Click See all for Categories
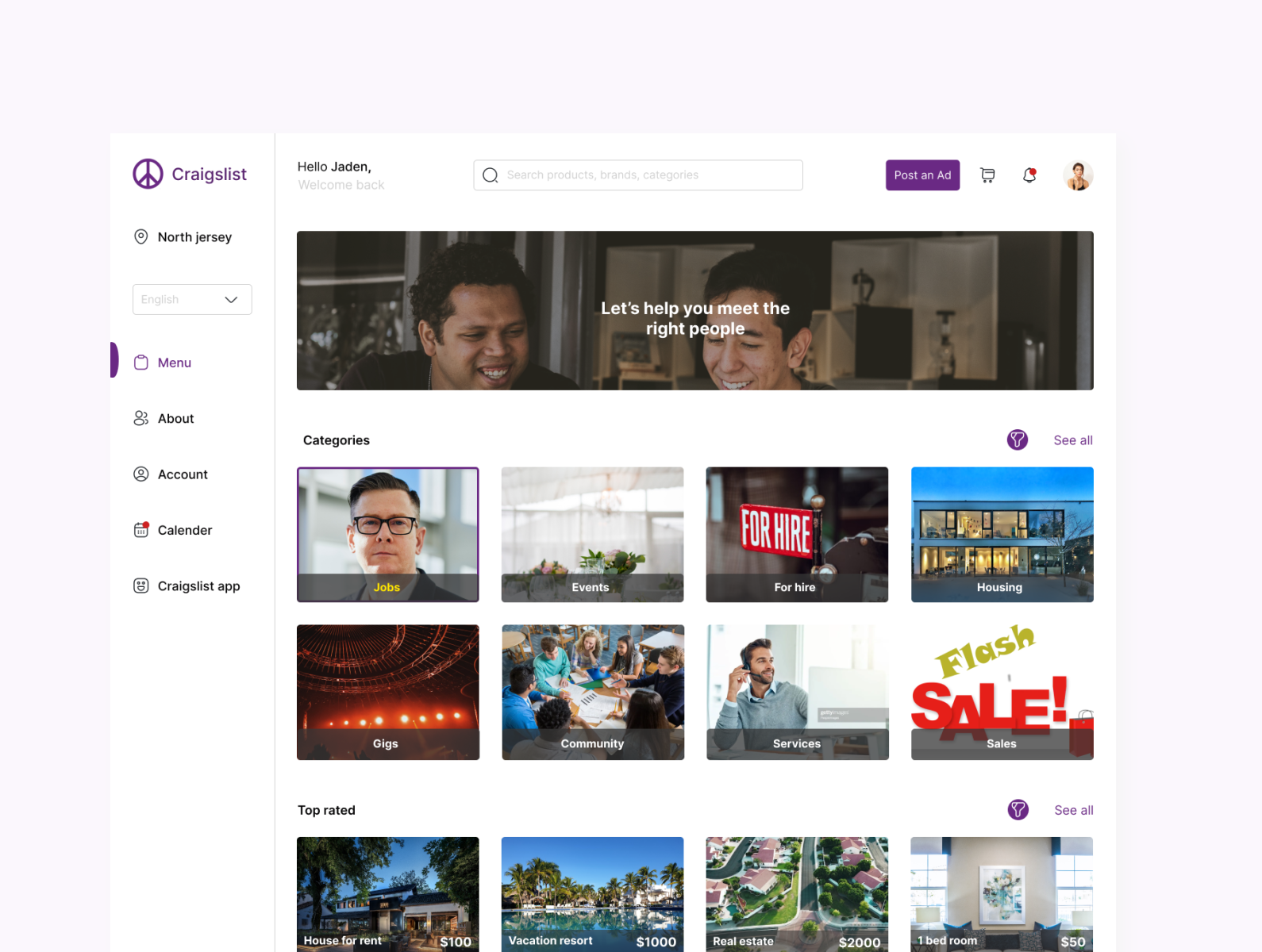This screenshot has width=1262, height=952. (x=1073, y=440)
